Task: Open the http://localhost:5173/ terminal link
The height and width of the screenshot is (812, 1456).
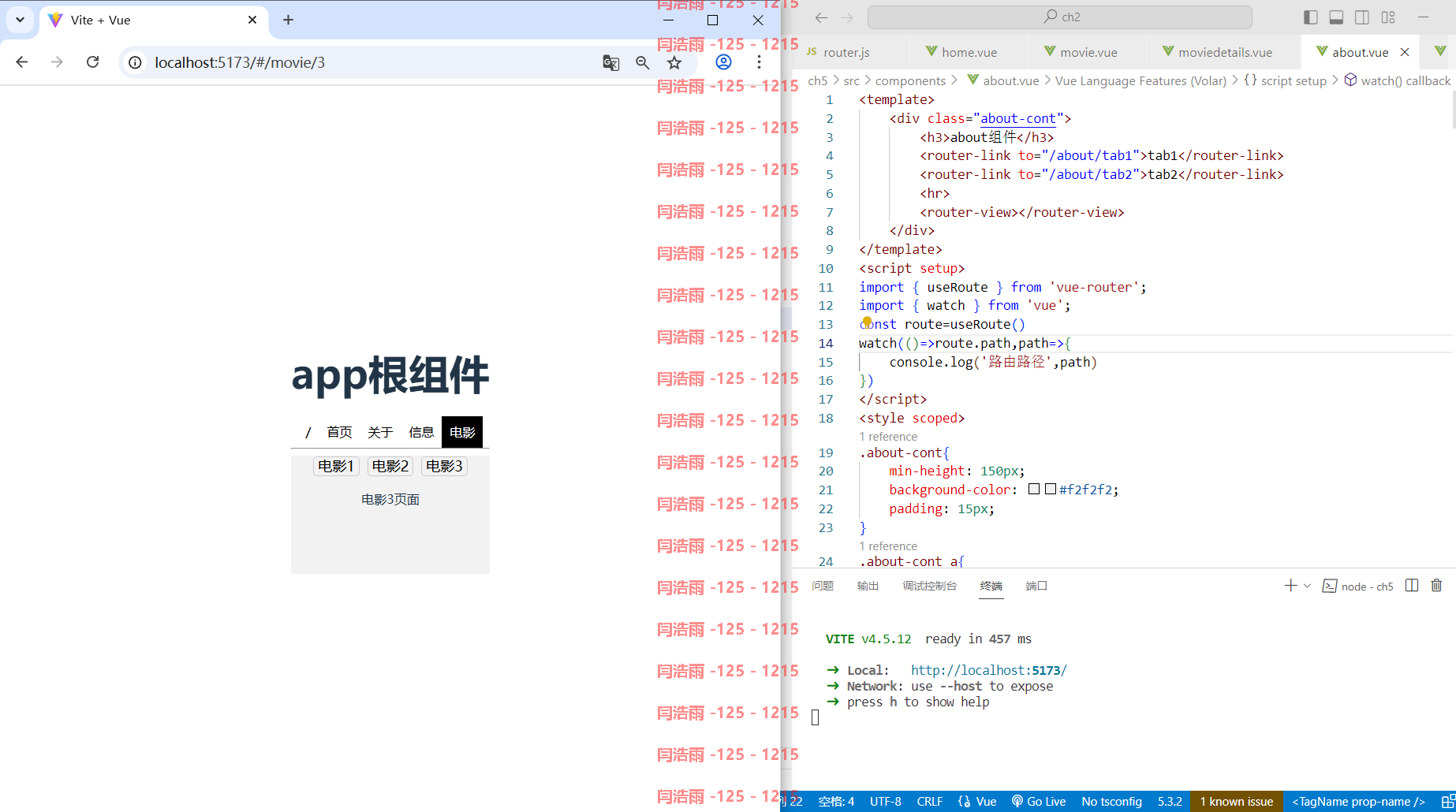Action: (988, 670)
